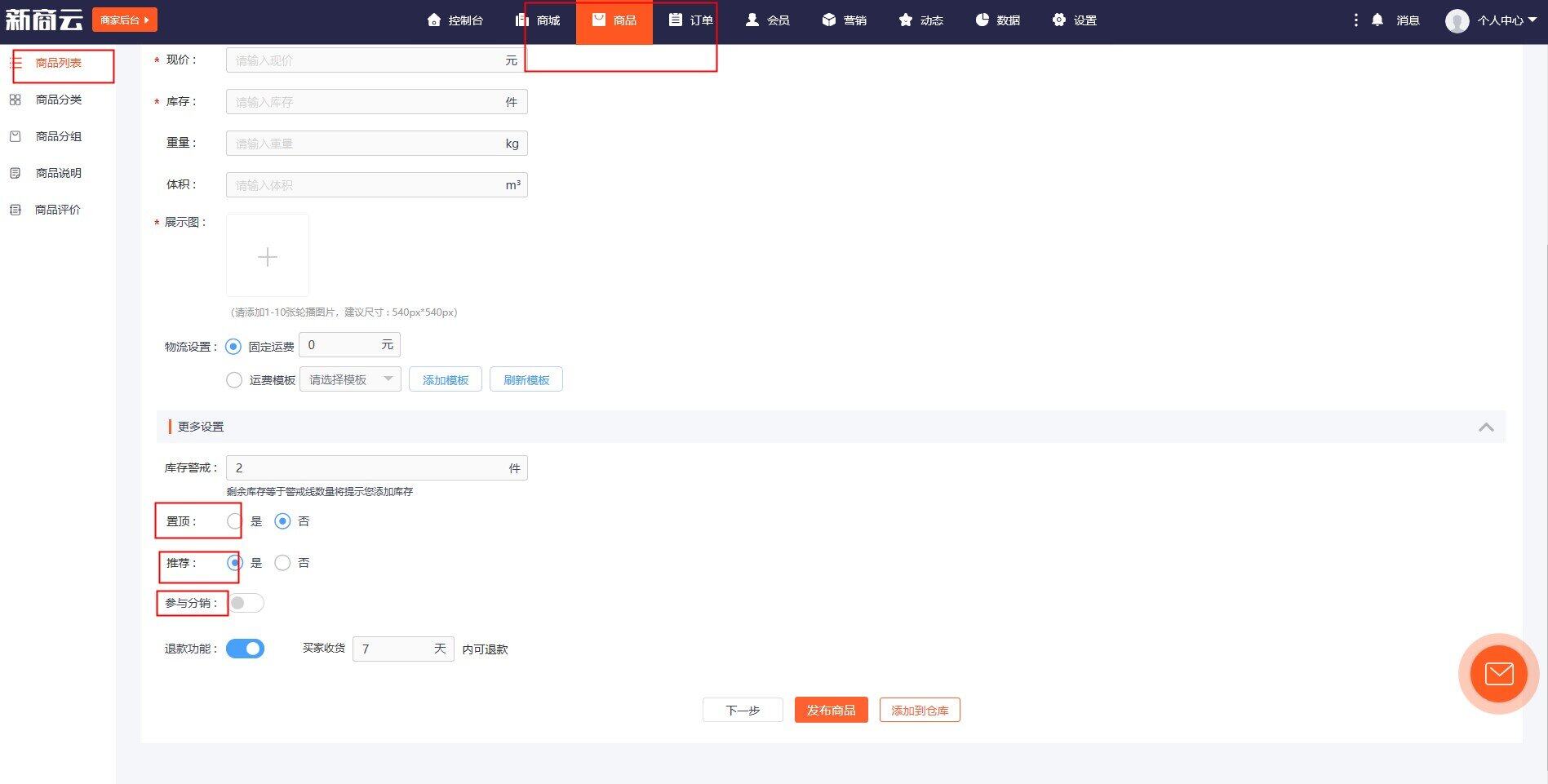Select 是 radio button for 置顶
Screen dimensions: 1548x784
[234, 521]
